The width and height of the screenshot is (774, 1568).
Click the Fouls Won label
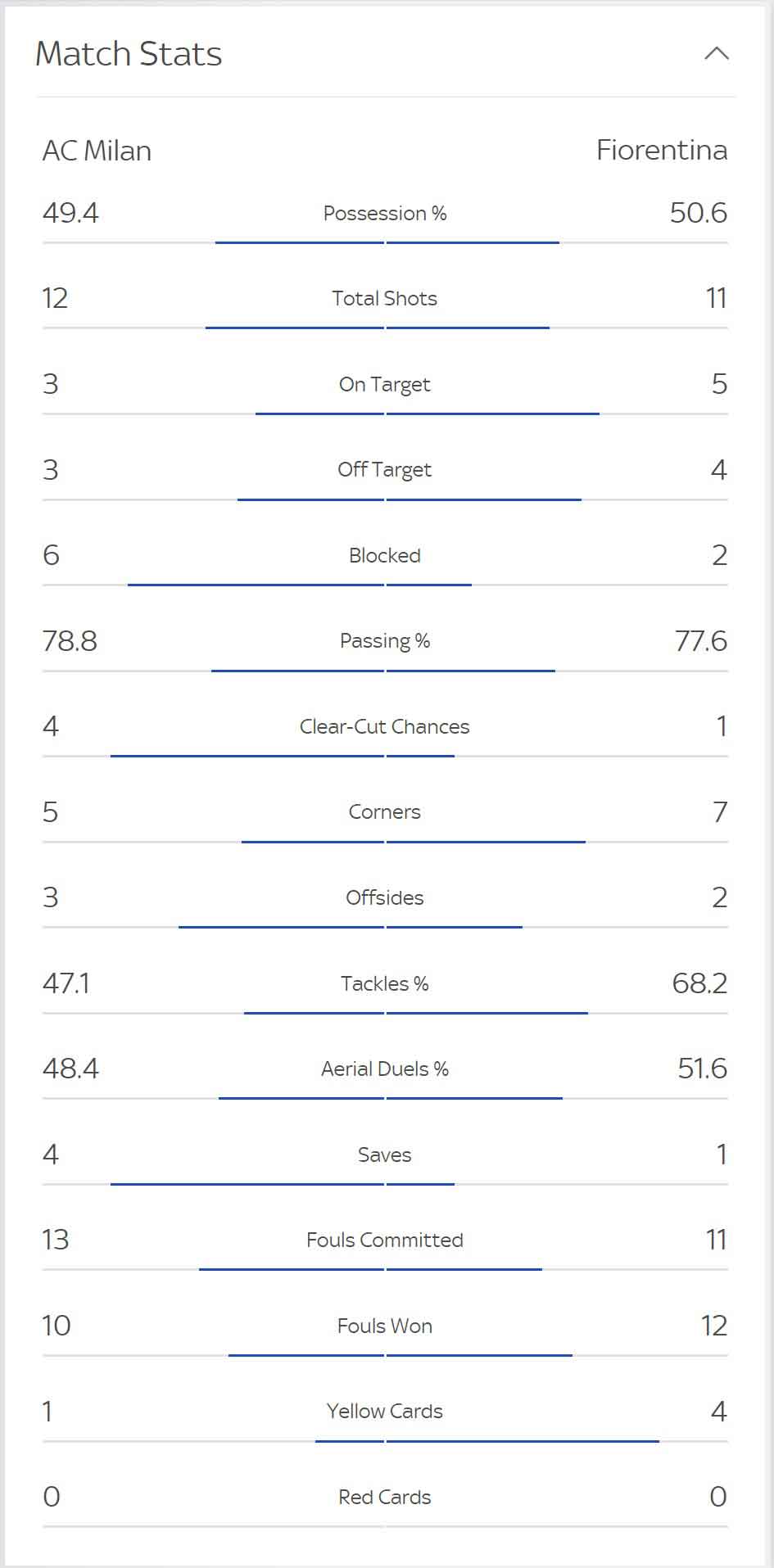point(385,1326)
